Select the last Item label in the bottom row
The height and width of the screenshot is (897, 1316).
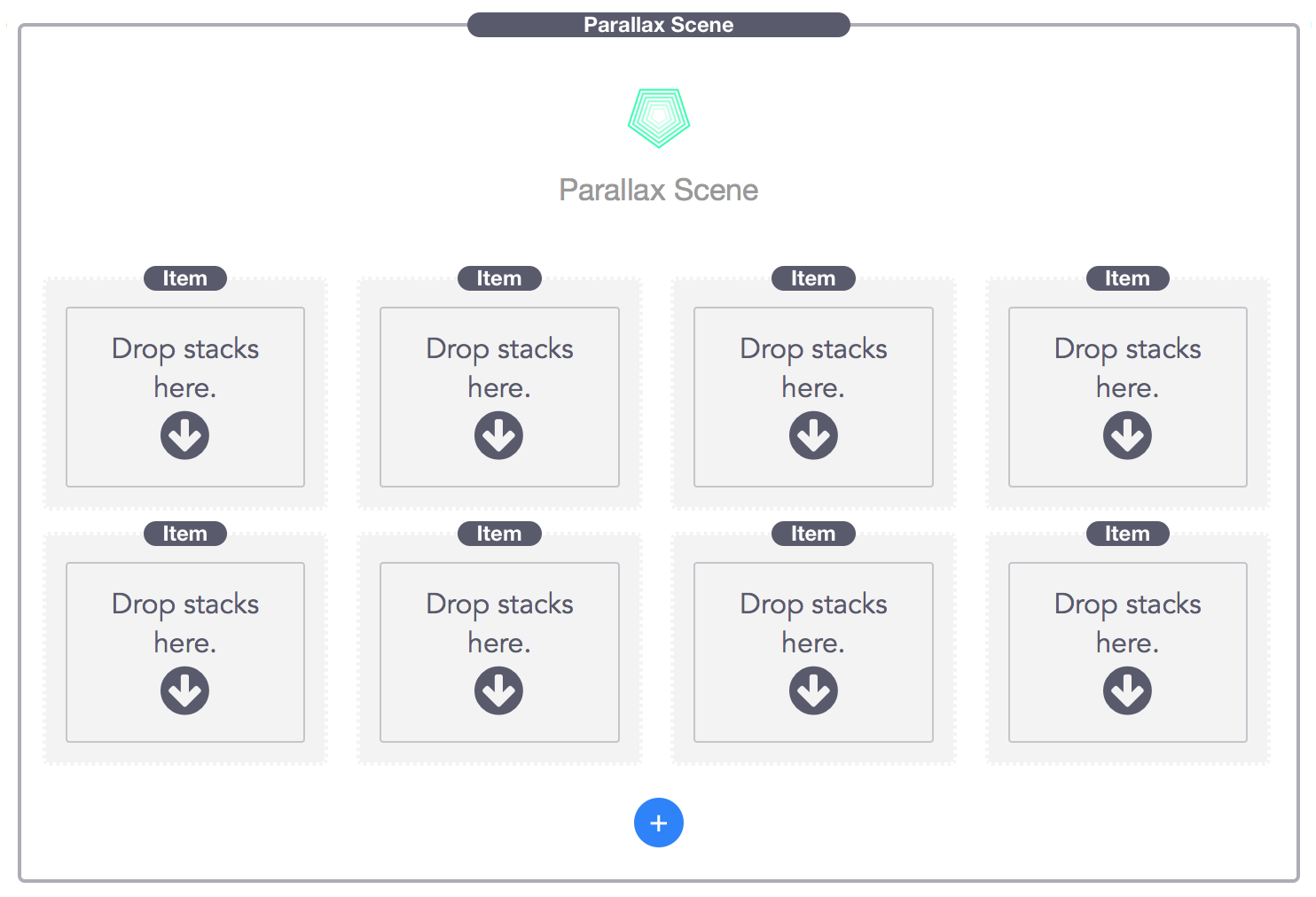point(1127,534)
